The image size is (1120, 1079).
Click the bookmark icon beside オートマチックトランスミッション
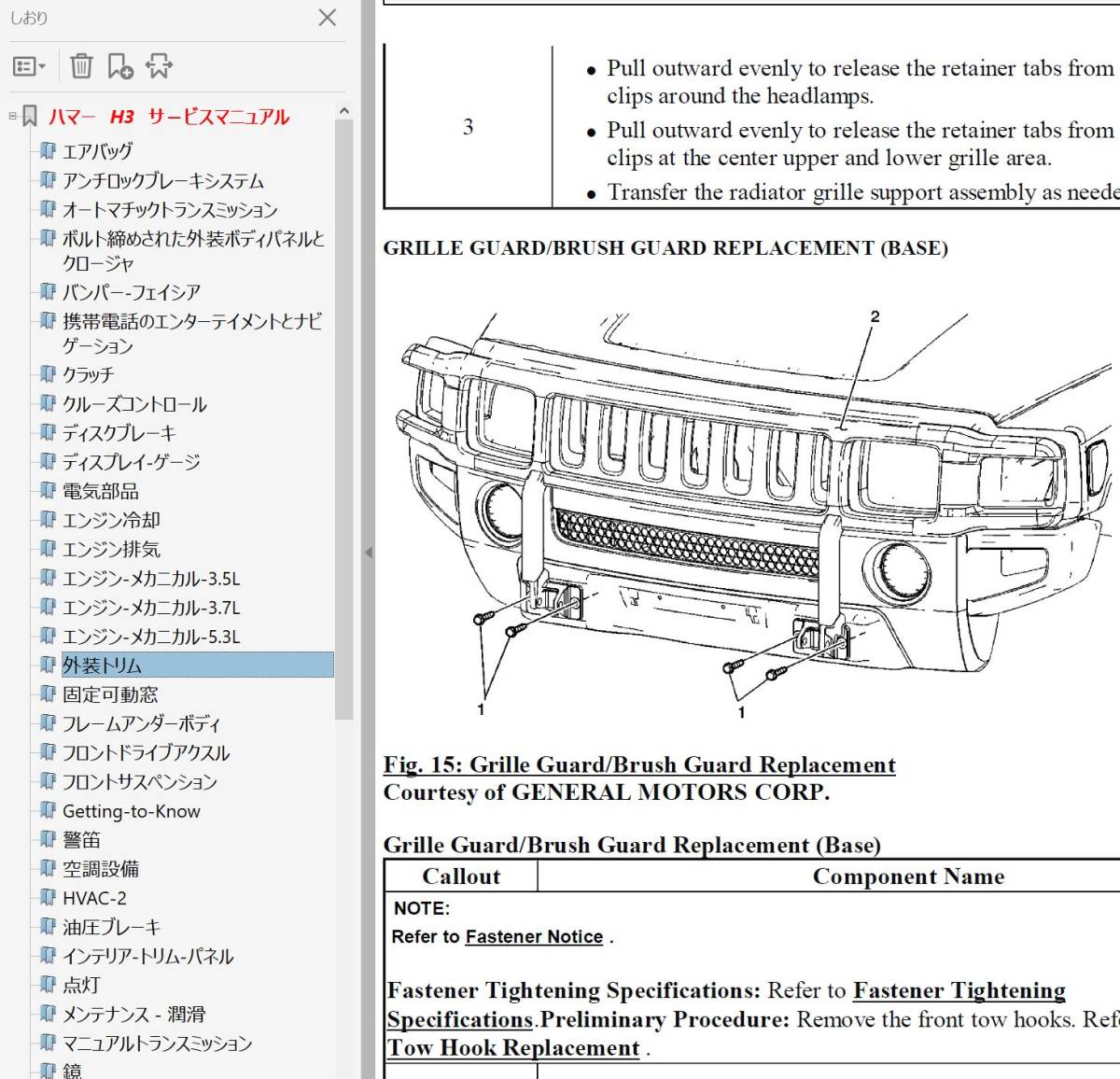[48, 209]
